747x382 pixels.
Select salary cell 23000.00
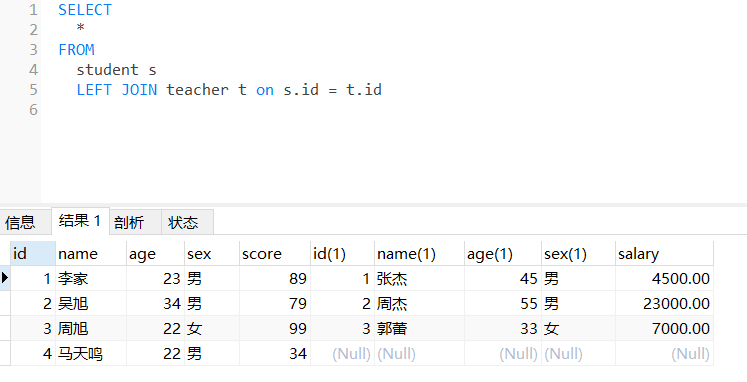[664, 303]
